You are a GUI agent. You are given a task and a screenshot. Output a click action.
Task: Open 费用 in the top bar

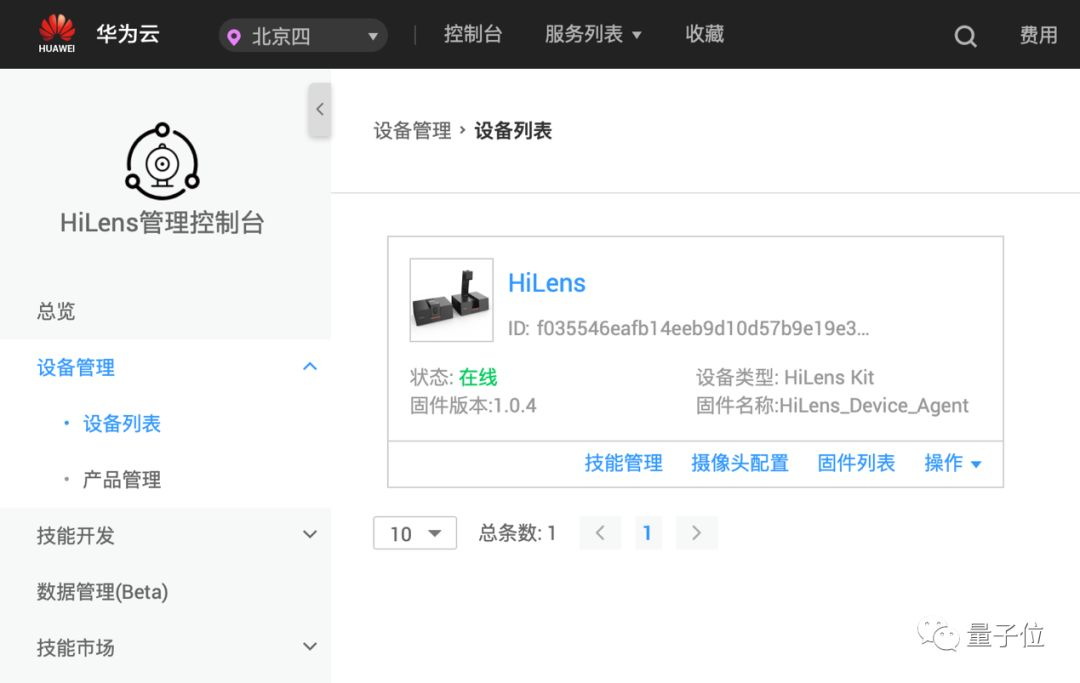(1039, 35)
